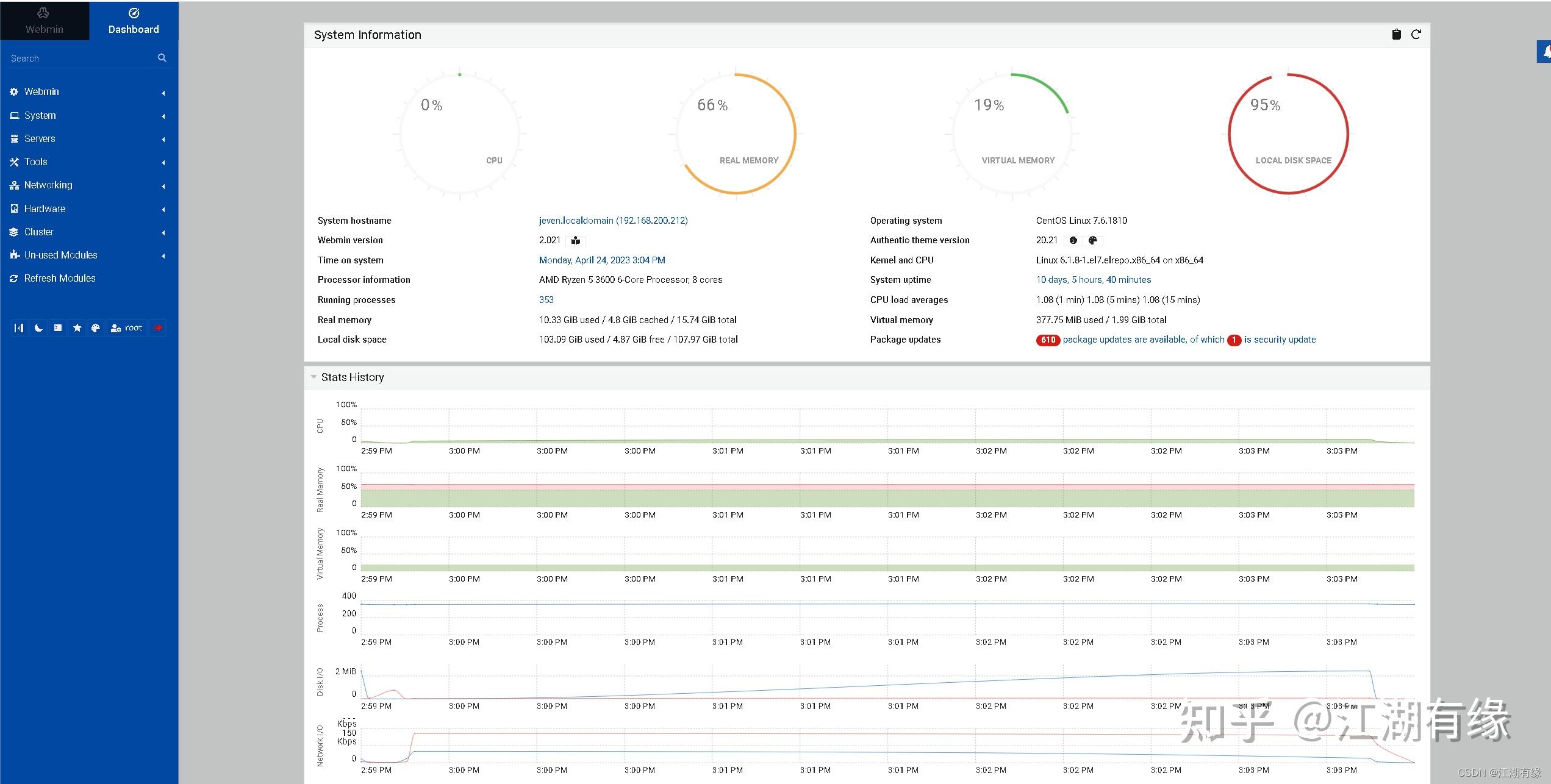Select the Dashboard tab
The width and height of the screenshot is (1551, 784).
pyautogui.click(x=134, y=21)
